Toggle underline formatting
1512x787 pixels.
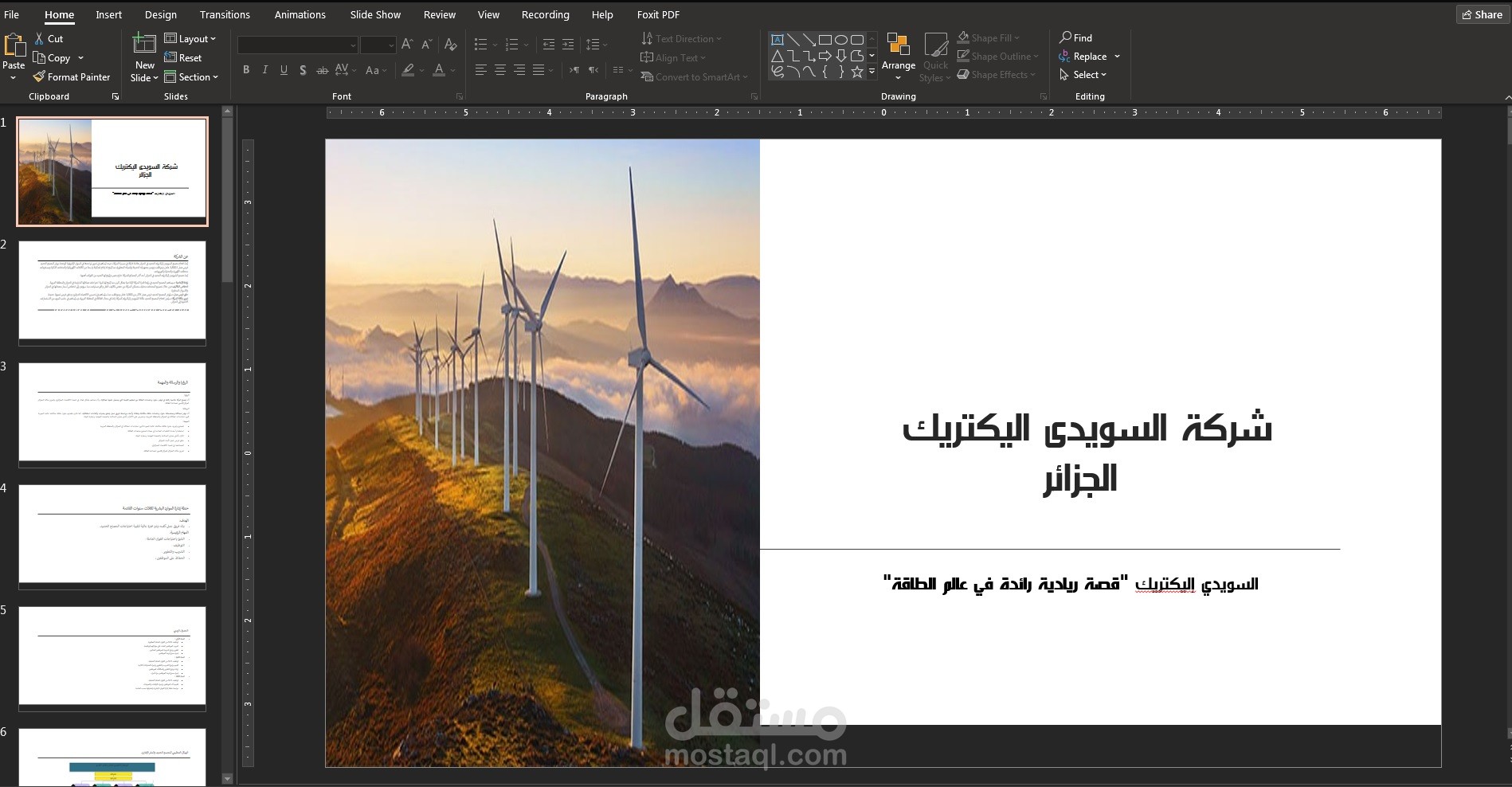[284, 70]
